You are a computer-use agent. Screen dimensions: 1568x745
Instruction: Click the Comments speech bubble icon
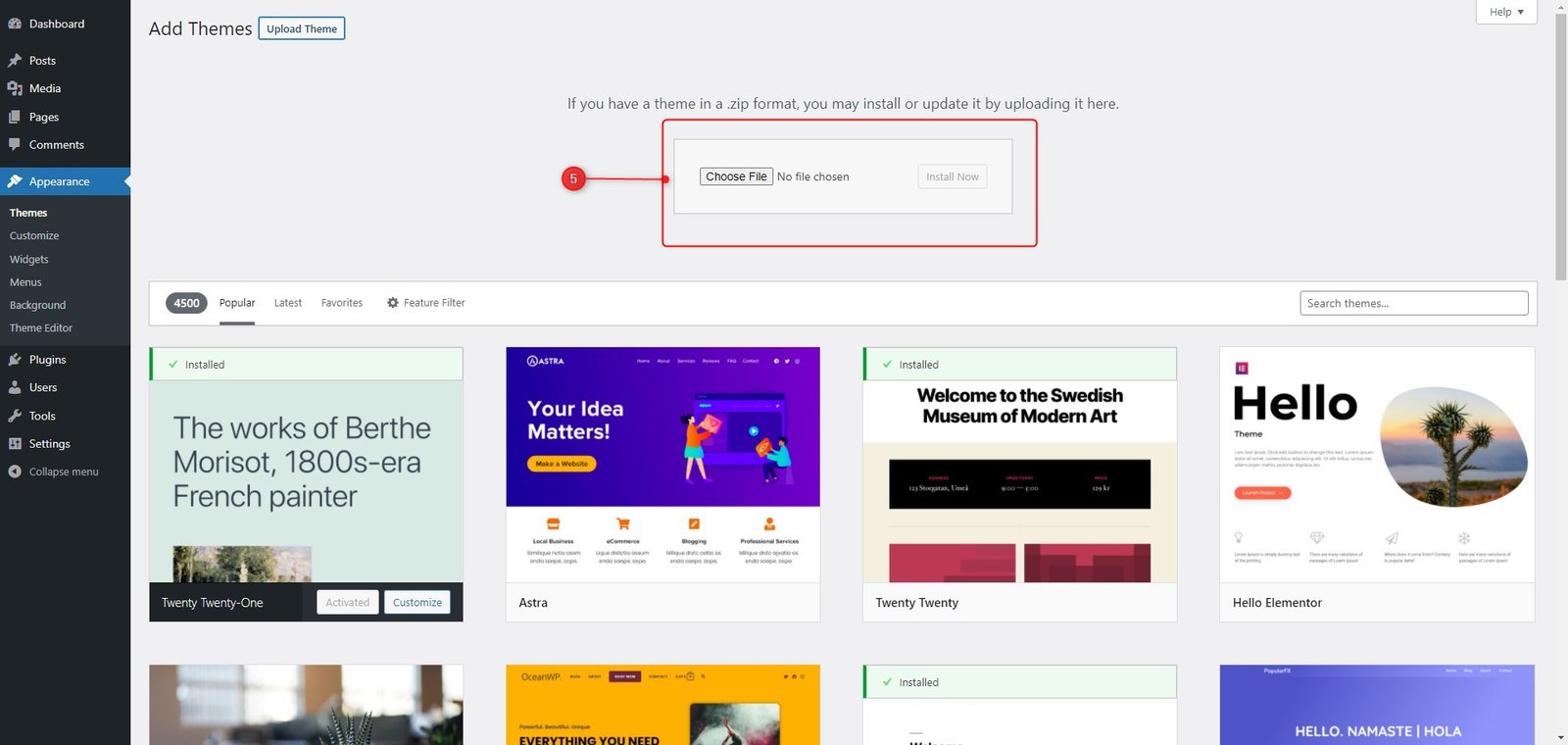pyautogui.click(x=15, y=144)
